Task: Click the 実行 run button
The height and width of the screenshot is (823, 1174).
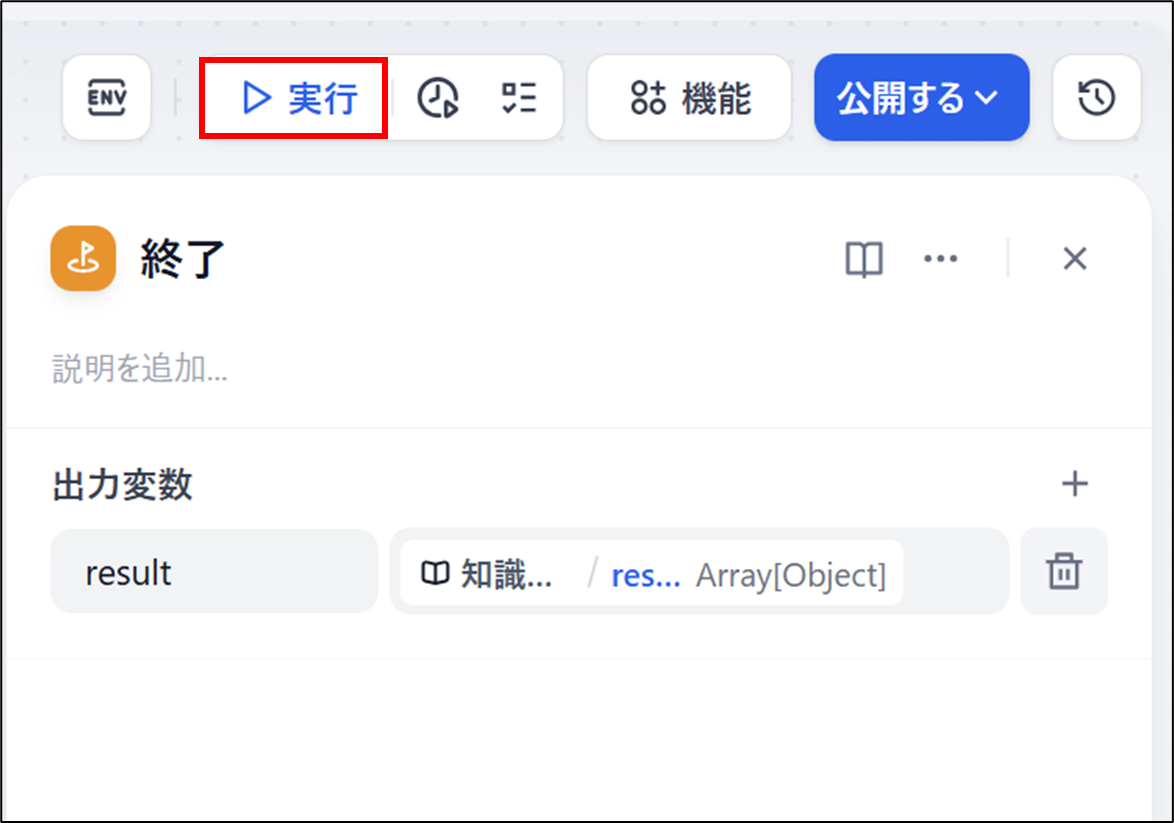Action: pos(294,98)
